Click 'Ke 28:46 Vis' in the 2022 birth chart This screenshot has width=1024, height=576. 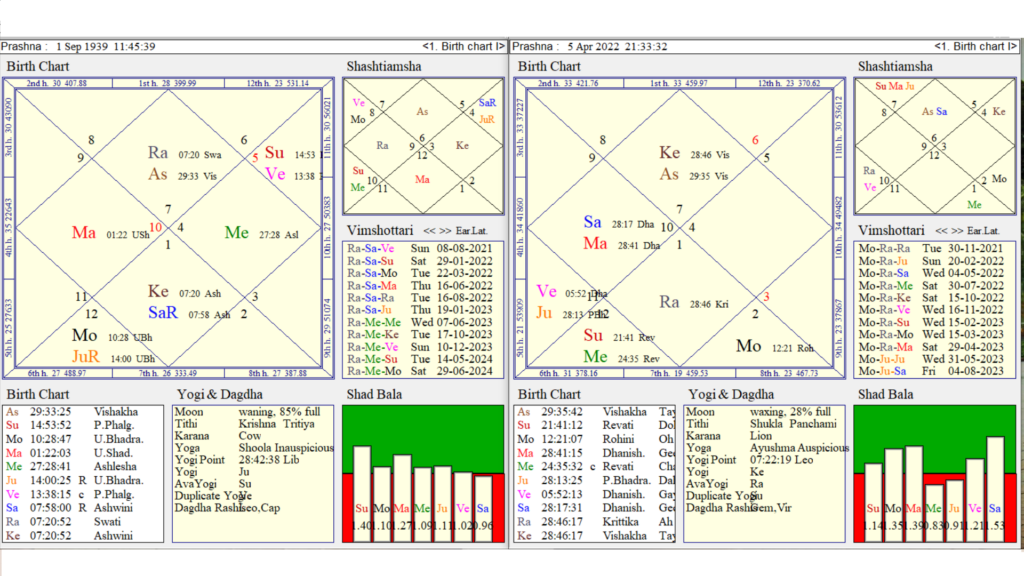(694, 153)
